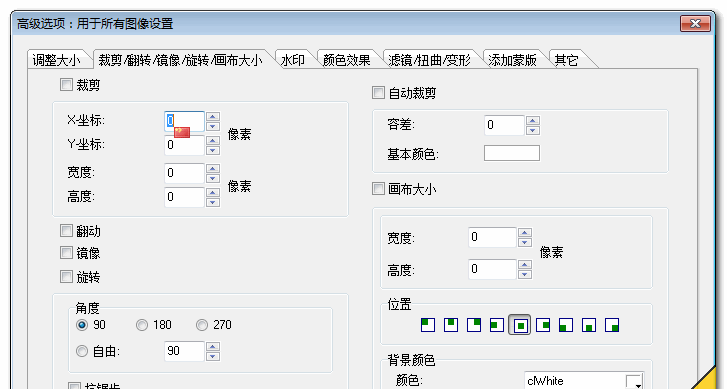Open the 添加蒙版 tab
Screen dimensions: 727x389
(513, 60)
